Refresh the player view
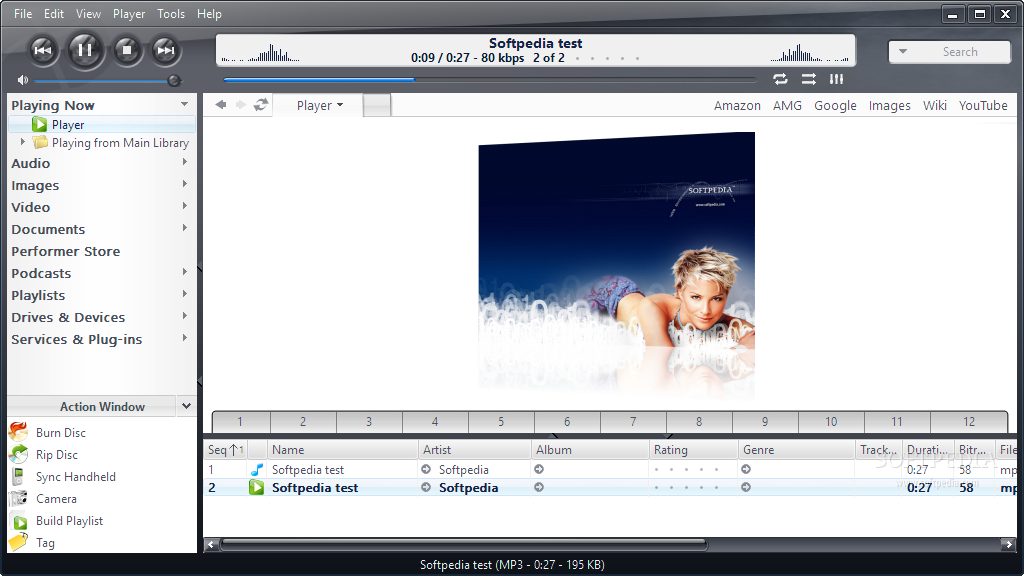Screen dimensions: 1024x576 coord(261,104)
